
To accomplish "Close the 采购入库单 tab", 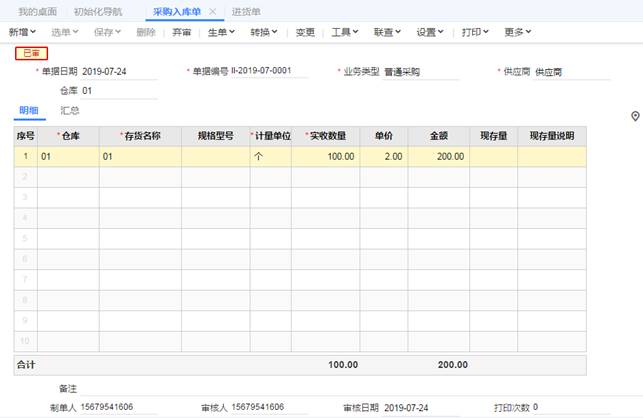I will tap(212, 11).
